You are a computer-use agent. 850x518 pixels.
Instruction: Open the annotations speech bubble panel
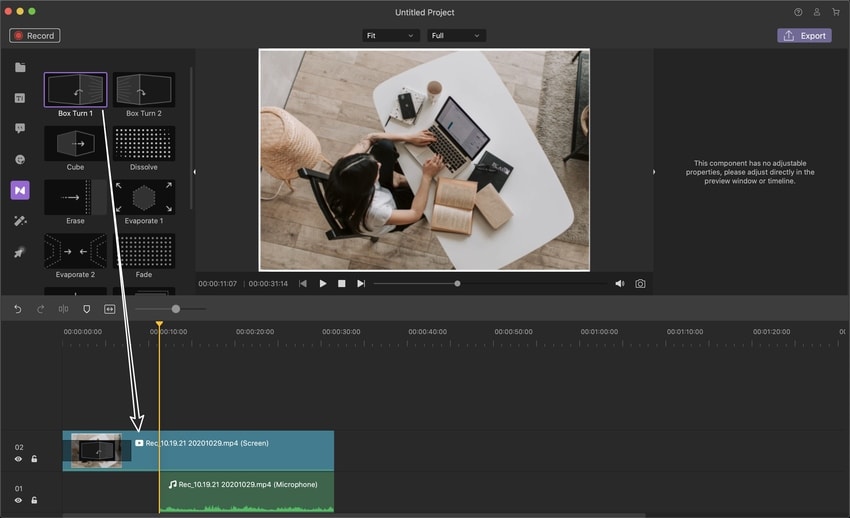tap(20, 128)
